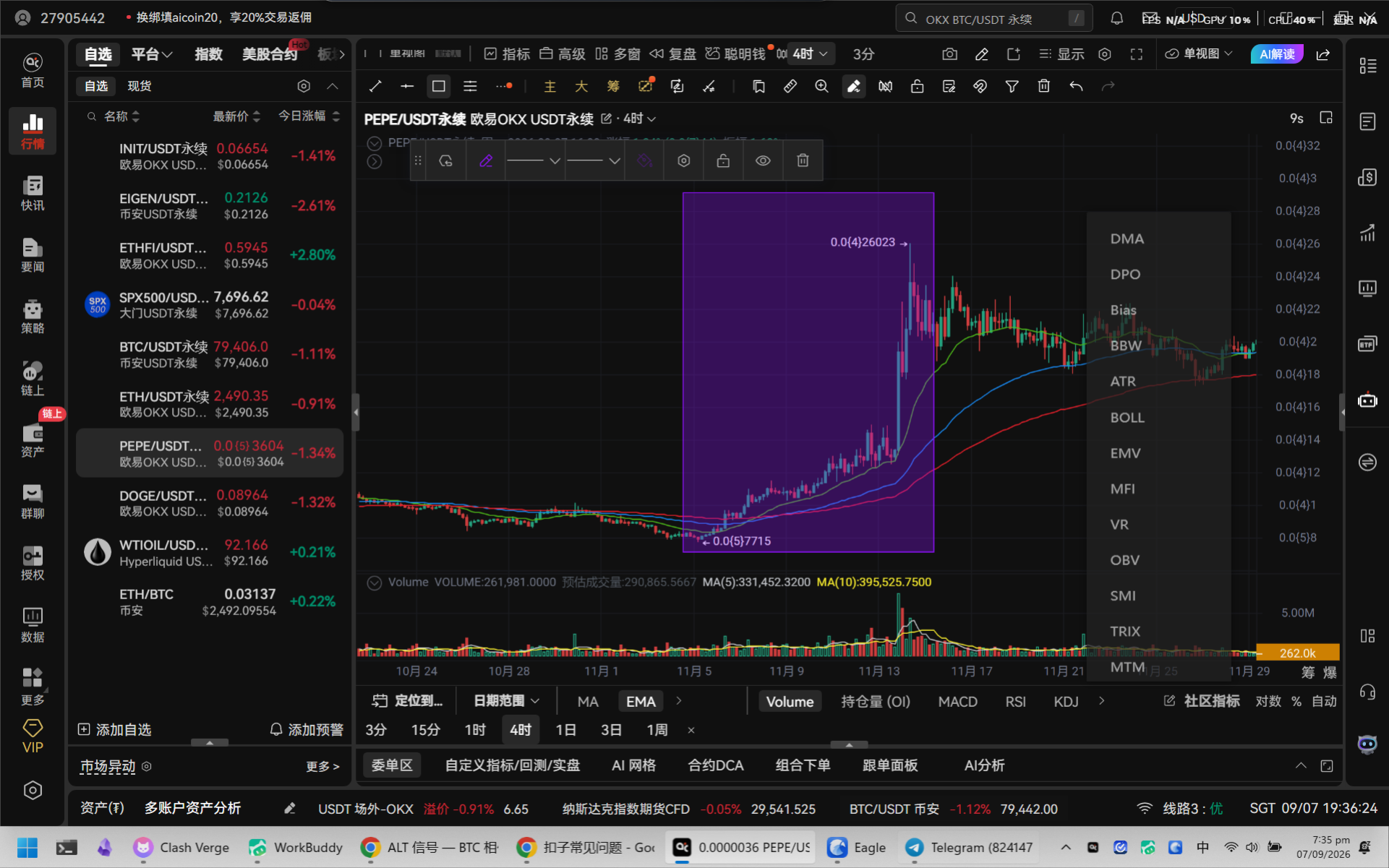Toggle the MA overlay indicator
Image resolution: width=1389 pixels, height=868 pixels.
588,701
